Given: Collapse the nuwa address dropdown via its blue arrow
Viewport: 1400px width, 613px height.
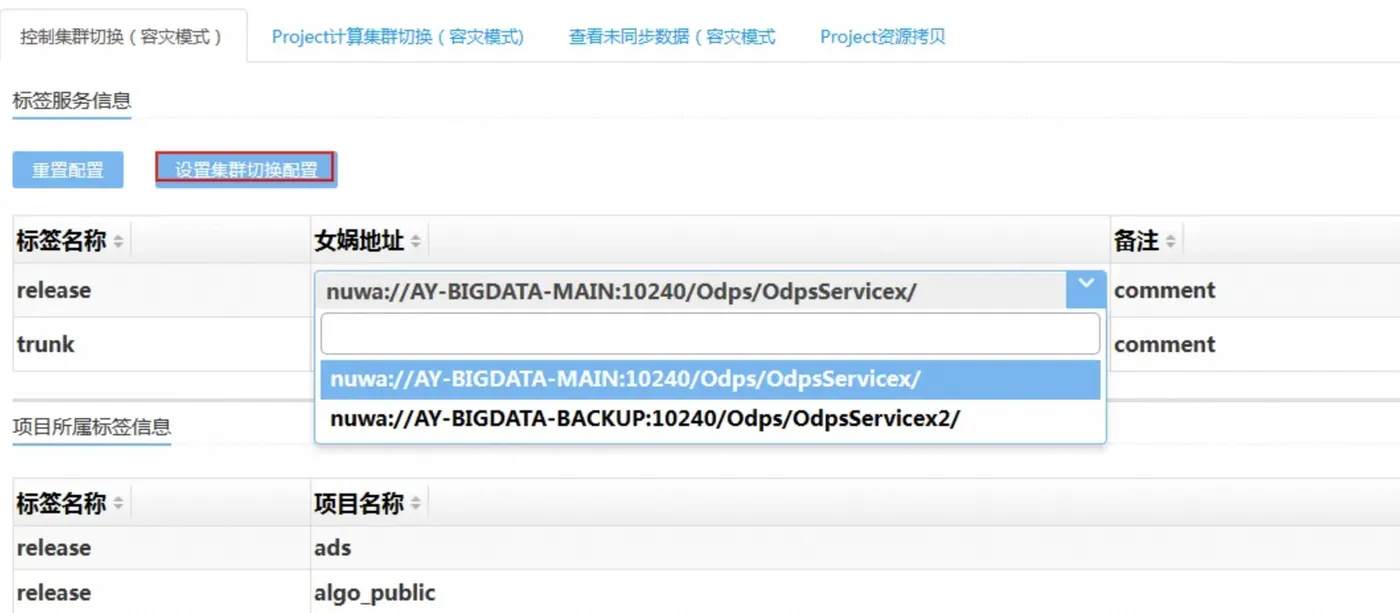Looking at the screenshot, I should [1086, 289].
